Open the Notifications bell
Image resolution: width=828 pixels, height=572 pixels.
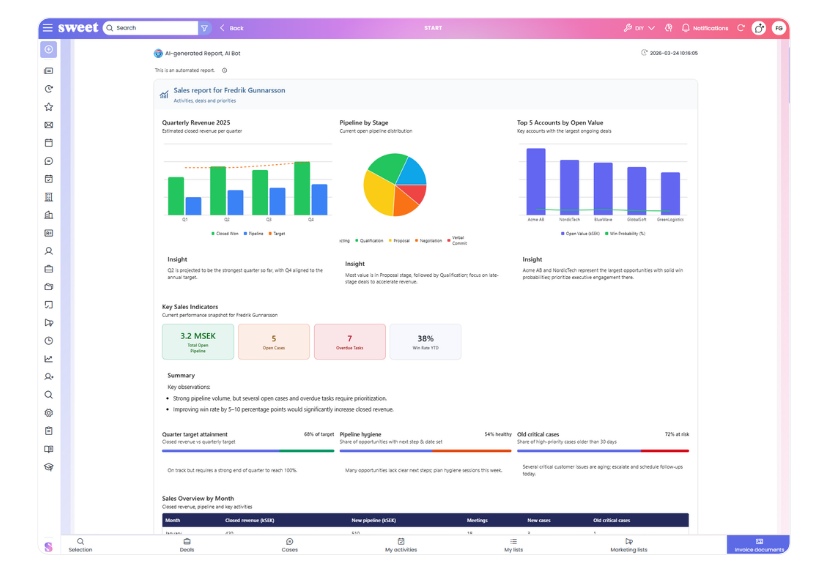tap(705, 28)
